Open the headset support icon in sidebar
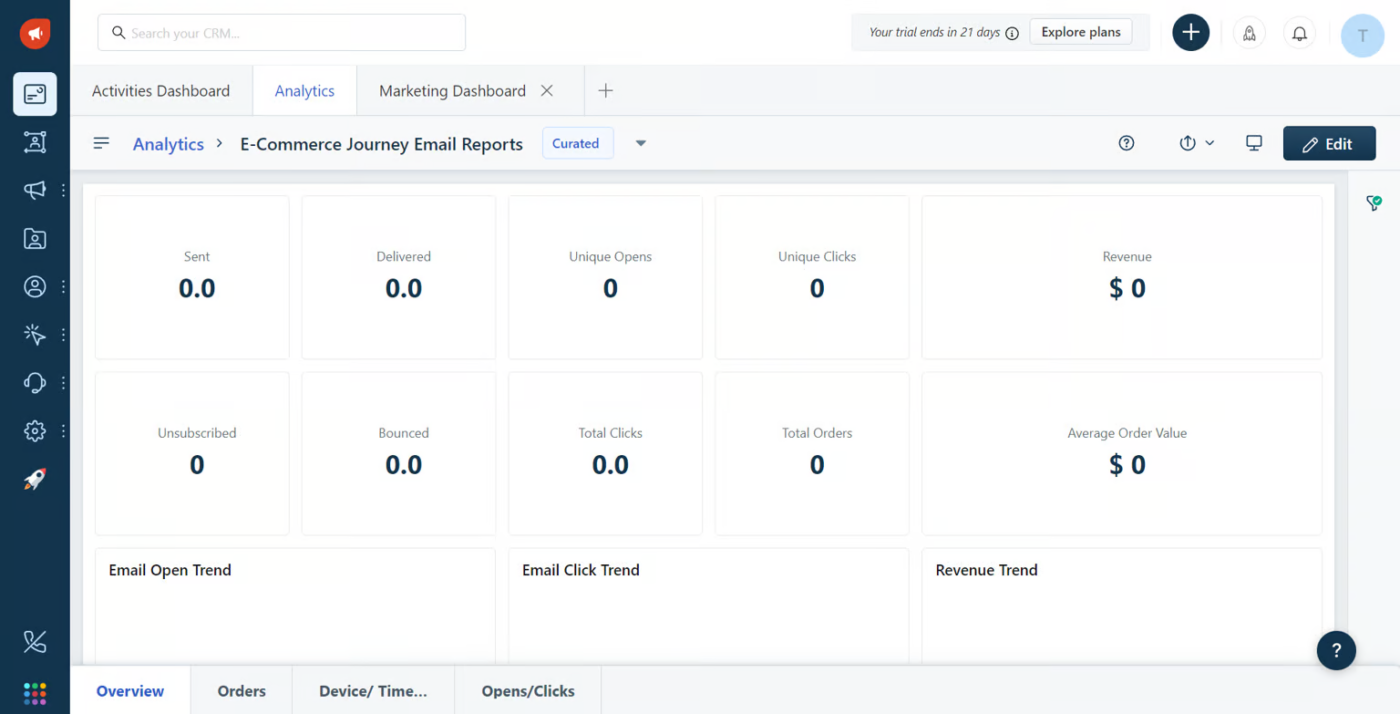Image resolution: width=1400 pixels, height=714 pixels. click(x=35, y=383)
